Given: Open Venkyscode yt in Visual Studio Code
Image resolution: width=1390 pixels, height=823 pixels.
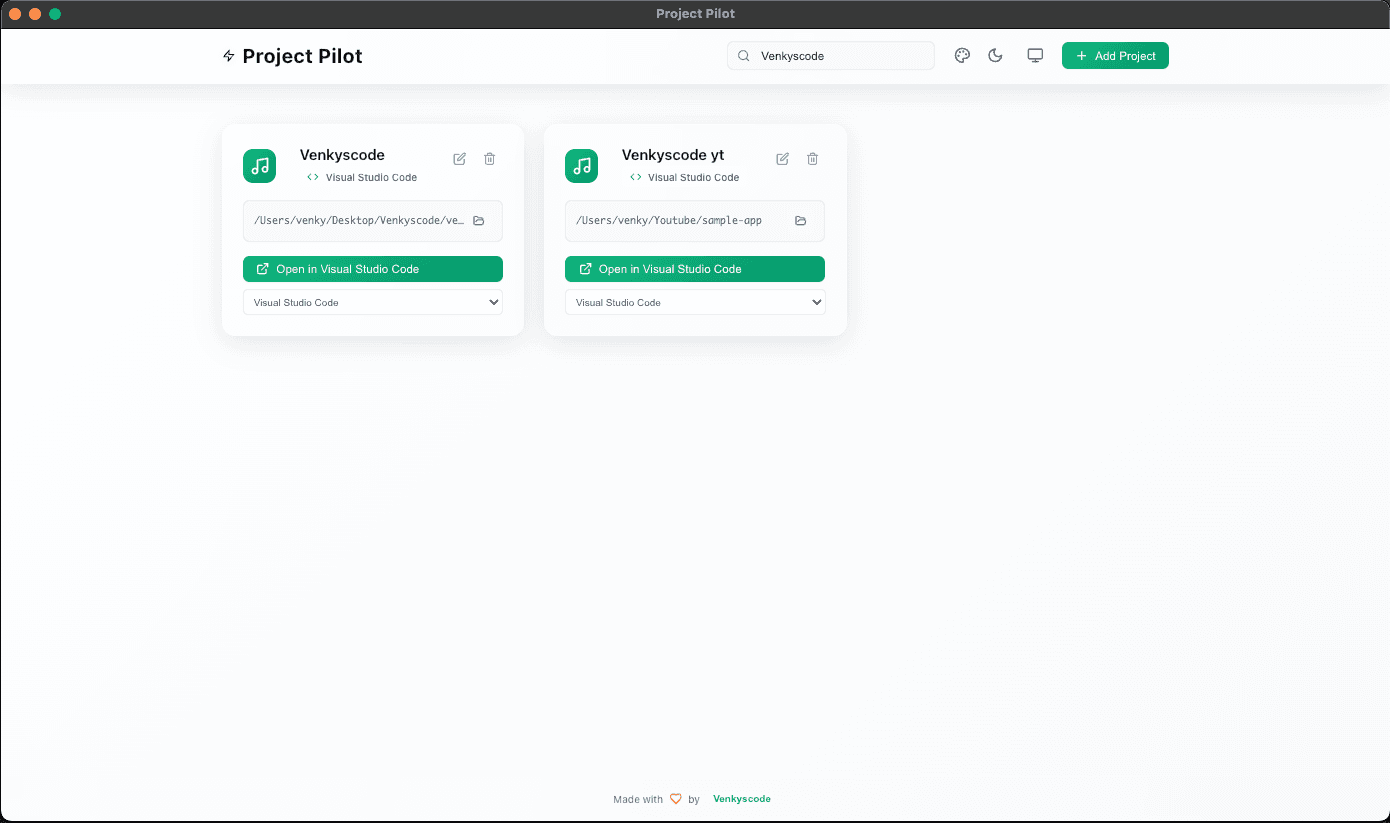Looking at the screenshot, I should [694, 269].
